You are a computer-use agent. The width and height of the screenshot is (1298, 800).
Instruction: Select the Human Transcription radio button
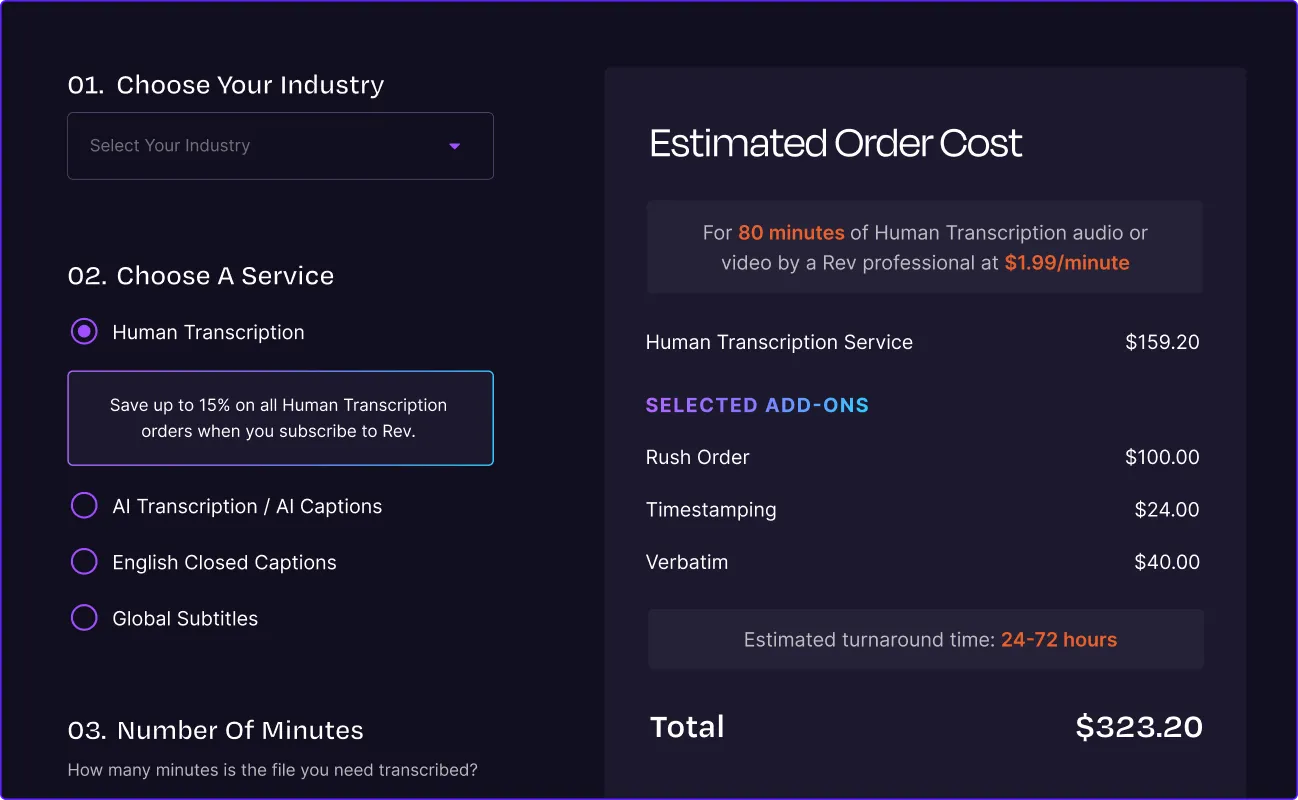click(x=84, y=332)
